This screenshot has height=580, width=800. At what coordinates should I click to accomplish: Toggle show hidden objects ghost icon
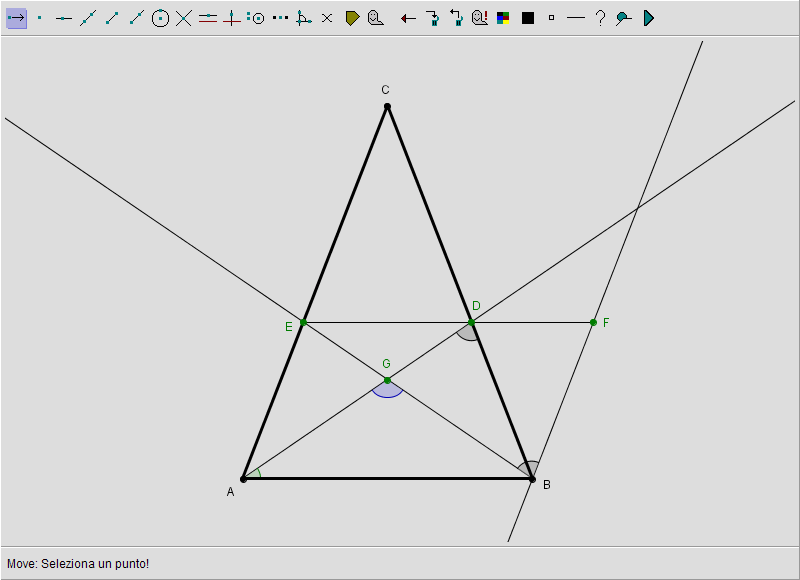tap(480, 18)
